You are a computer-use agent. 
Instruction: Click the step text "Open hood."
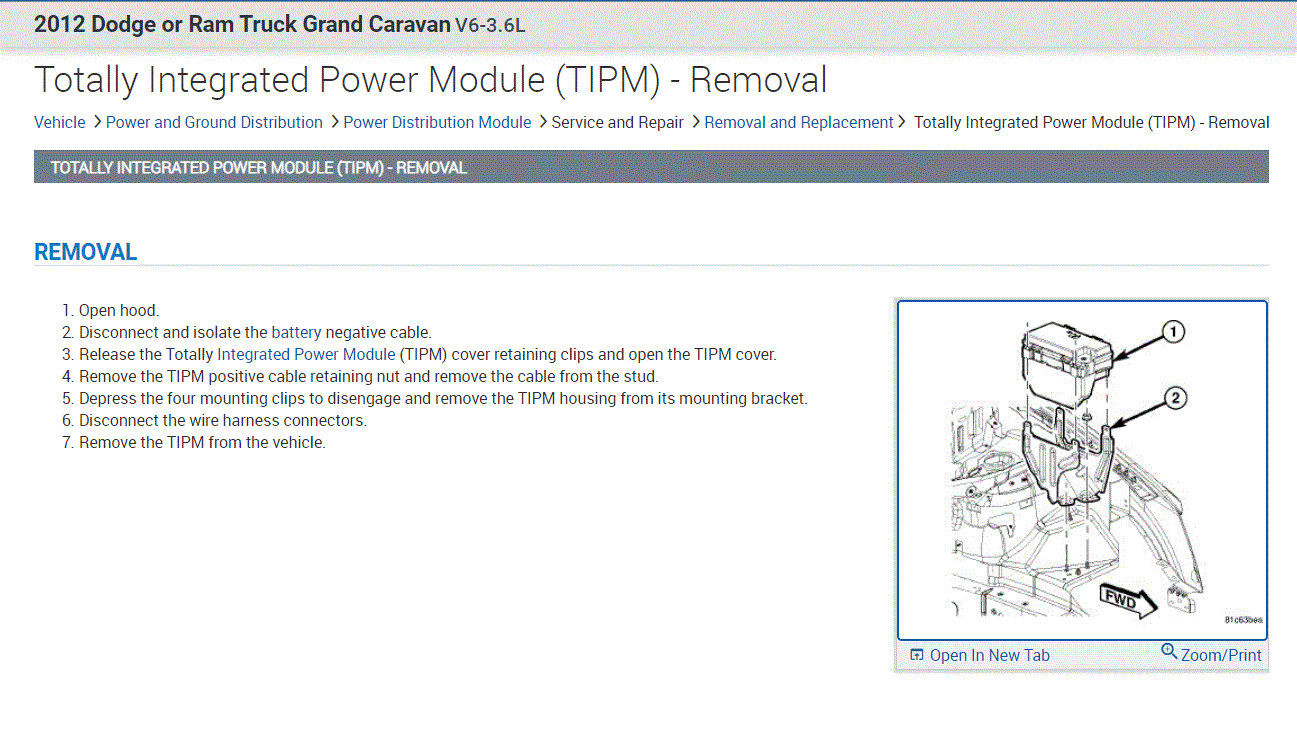click(x=119, y=310)
